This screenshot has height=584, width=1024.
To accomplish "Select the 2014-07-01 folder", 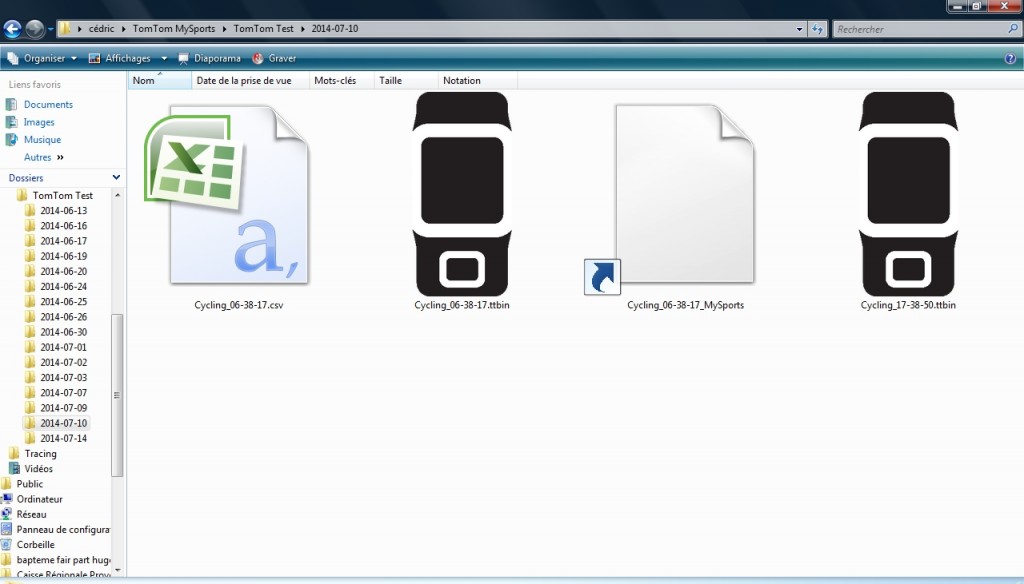I will pyautogui.click(x=63, y=347).
